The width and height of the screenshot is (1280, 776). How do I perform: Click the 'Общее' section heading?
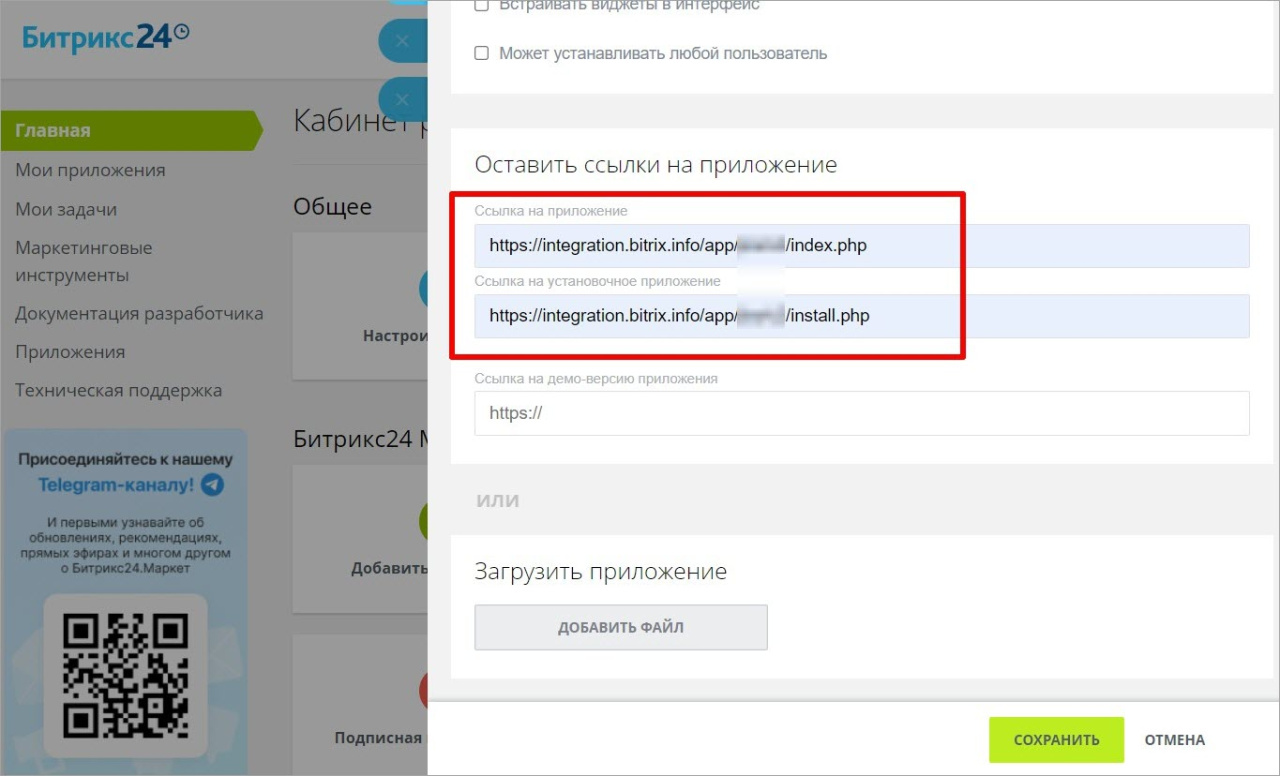tap(332, 207)
